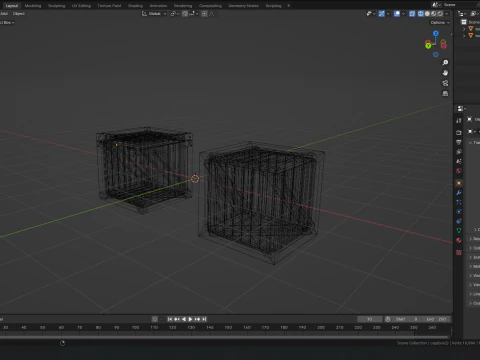Open the Object menu in viewport header
Screen dimensions: 480x360
point(19,14)
